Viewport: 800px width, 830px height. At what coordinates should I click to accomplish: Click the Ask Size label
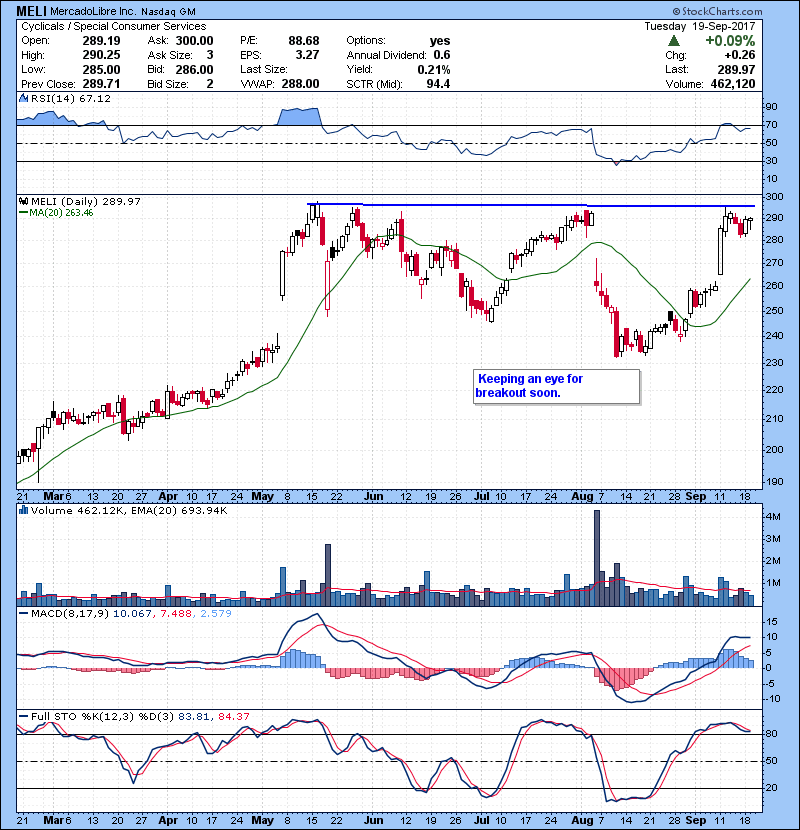coord(170,55)
